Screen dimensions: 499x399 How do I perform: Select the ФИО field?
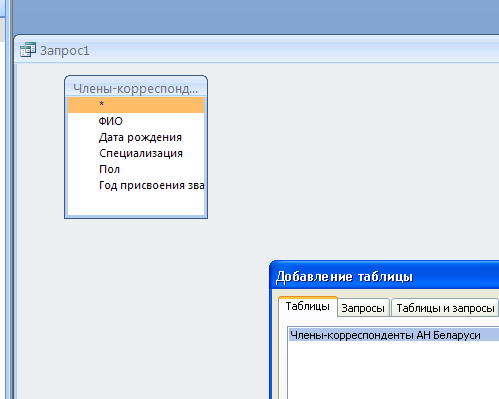tap(111, 121)
